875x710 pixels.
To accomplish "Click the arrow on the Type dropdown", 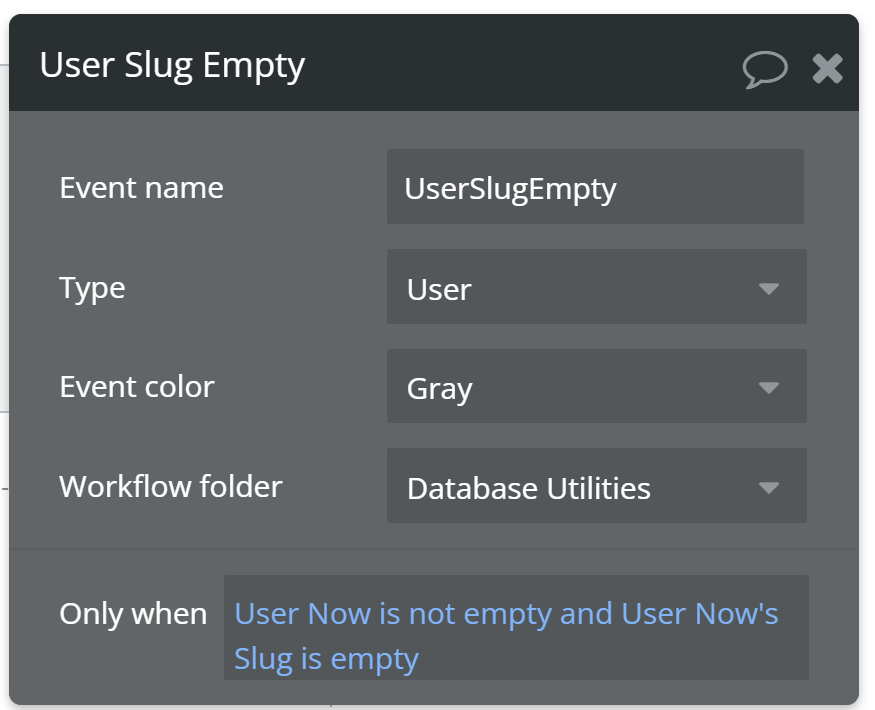I will (x=768, y=289).
